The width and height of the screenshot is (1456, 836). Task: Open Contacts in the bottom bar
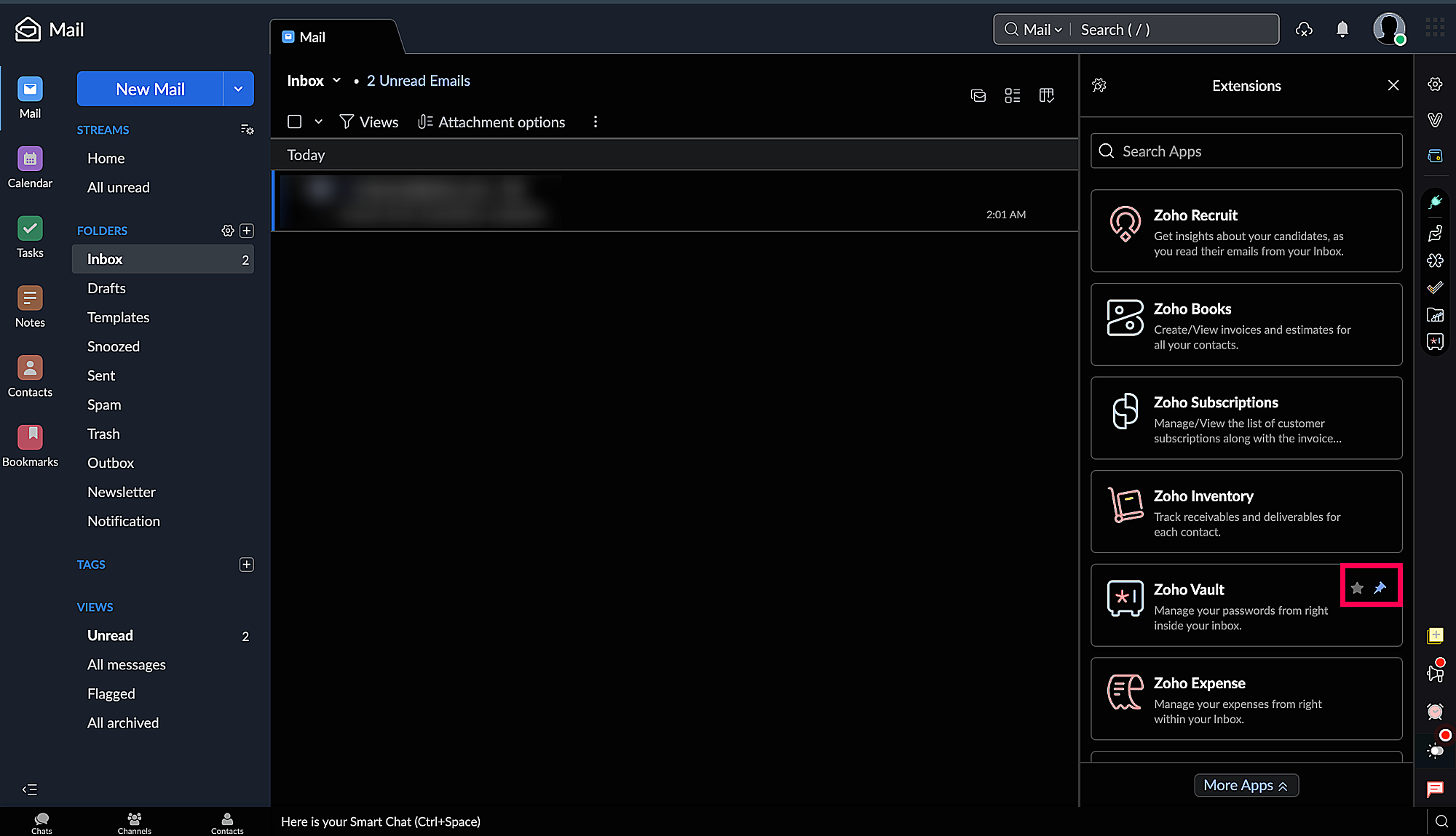(227, 823)
